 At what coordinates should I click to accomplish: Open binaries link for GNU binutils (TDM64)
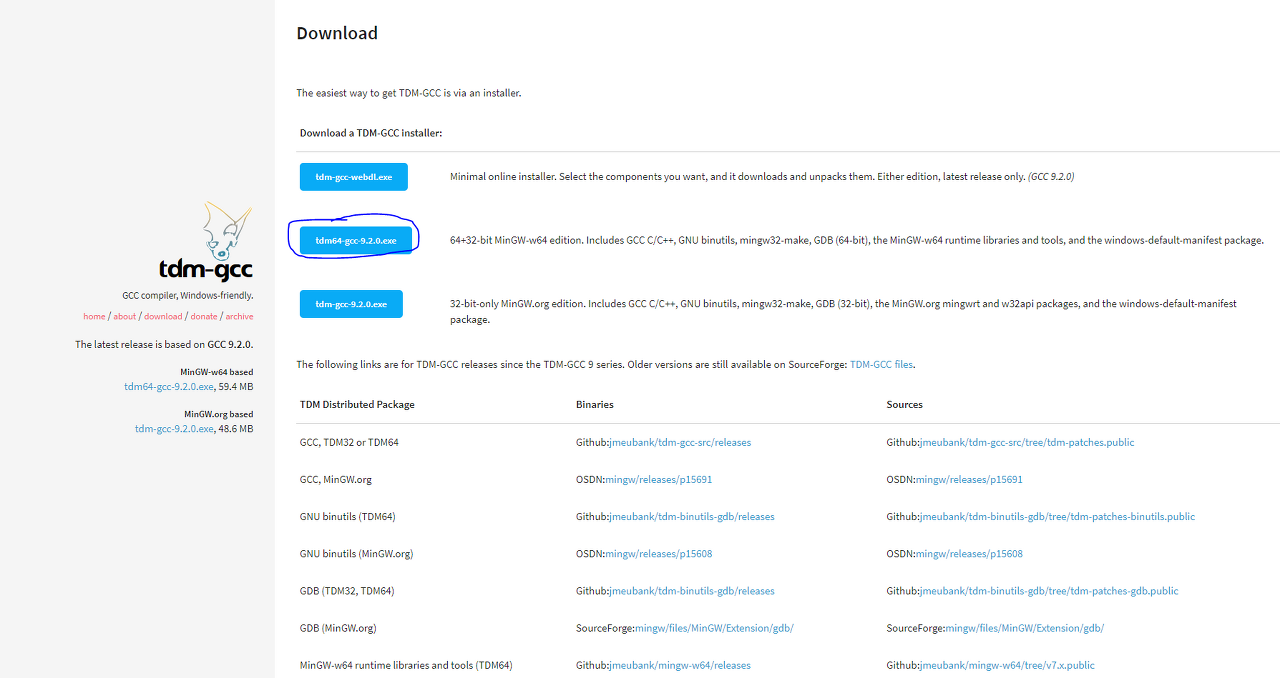click(691, 516)
